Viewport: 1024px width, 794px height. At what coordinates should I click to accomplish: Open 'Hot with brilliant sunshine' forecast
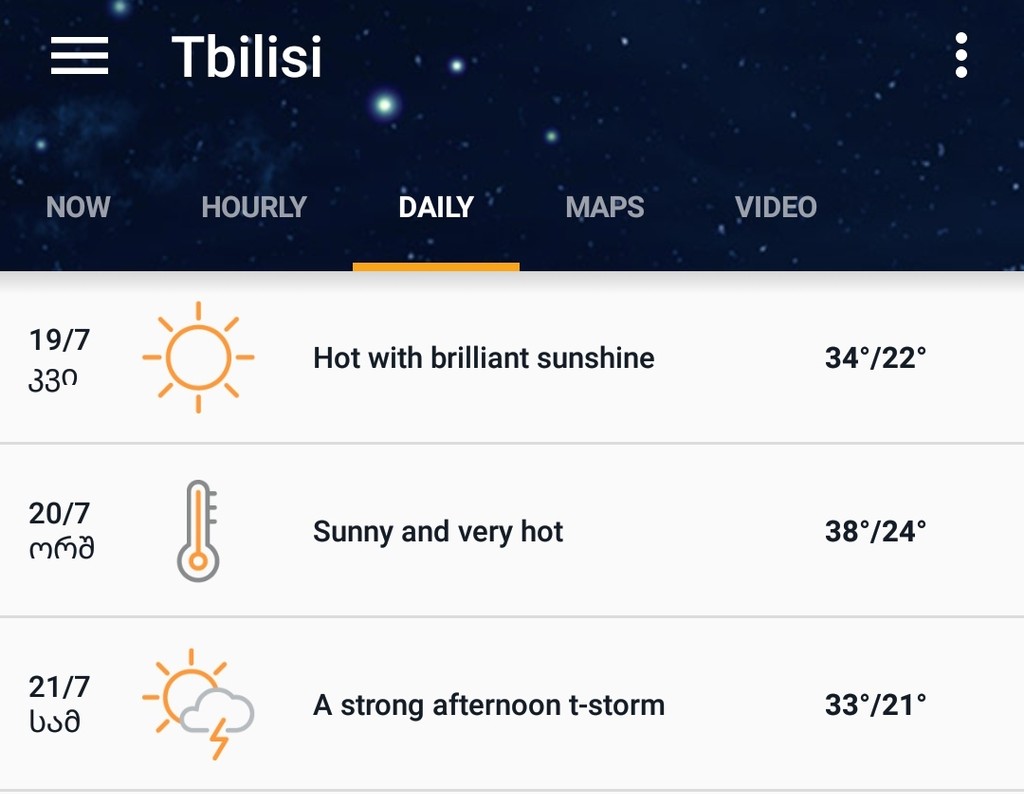point(484,358)
